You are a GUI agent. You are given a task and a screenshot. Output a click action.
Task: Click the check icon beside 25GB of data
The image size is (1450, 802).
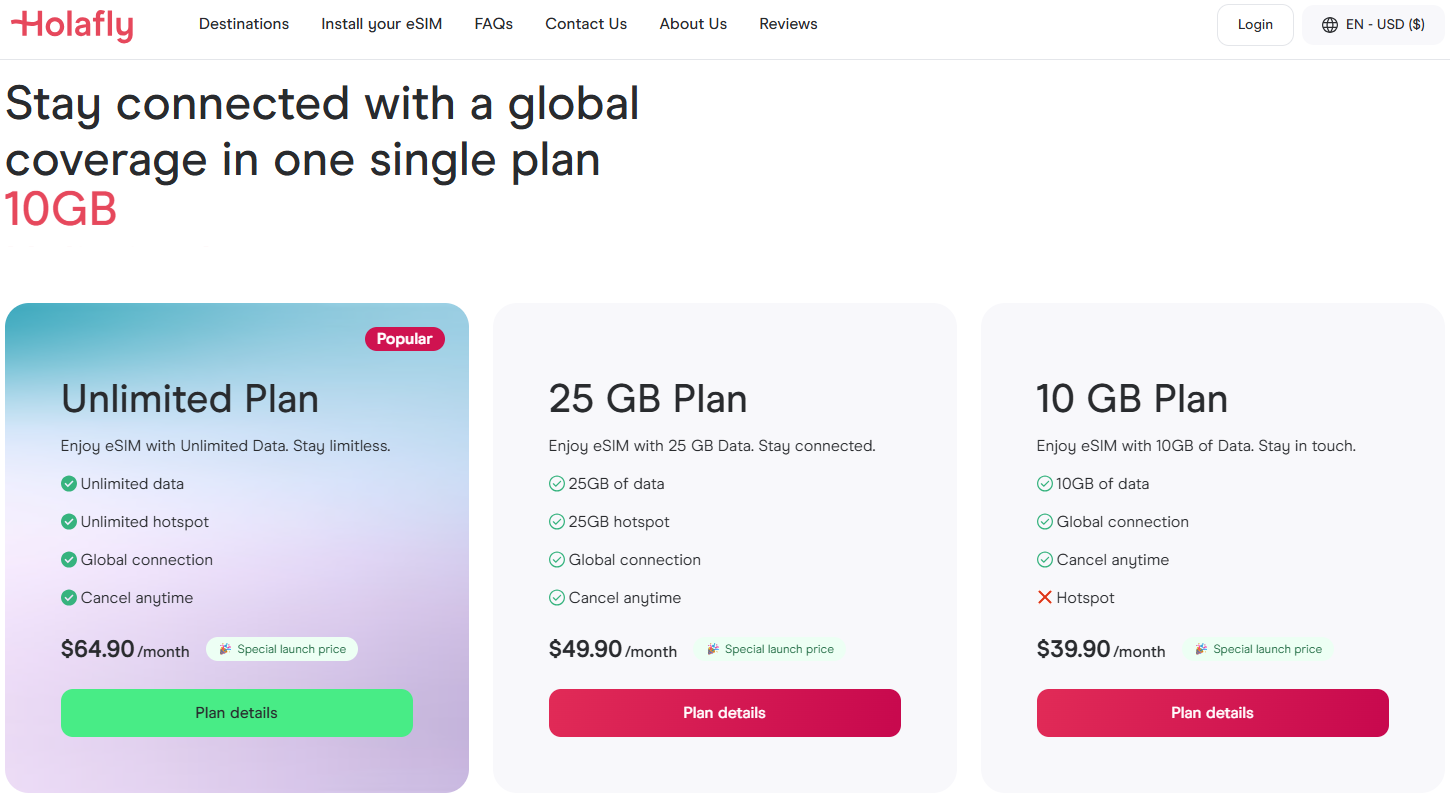(x=557, y=484)
